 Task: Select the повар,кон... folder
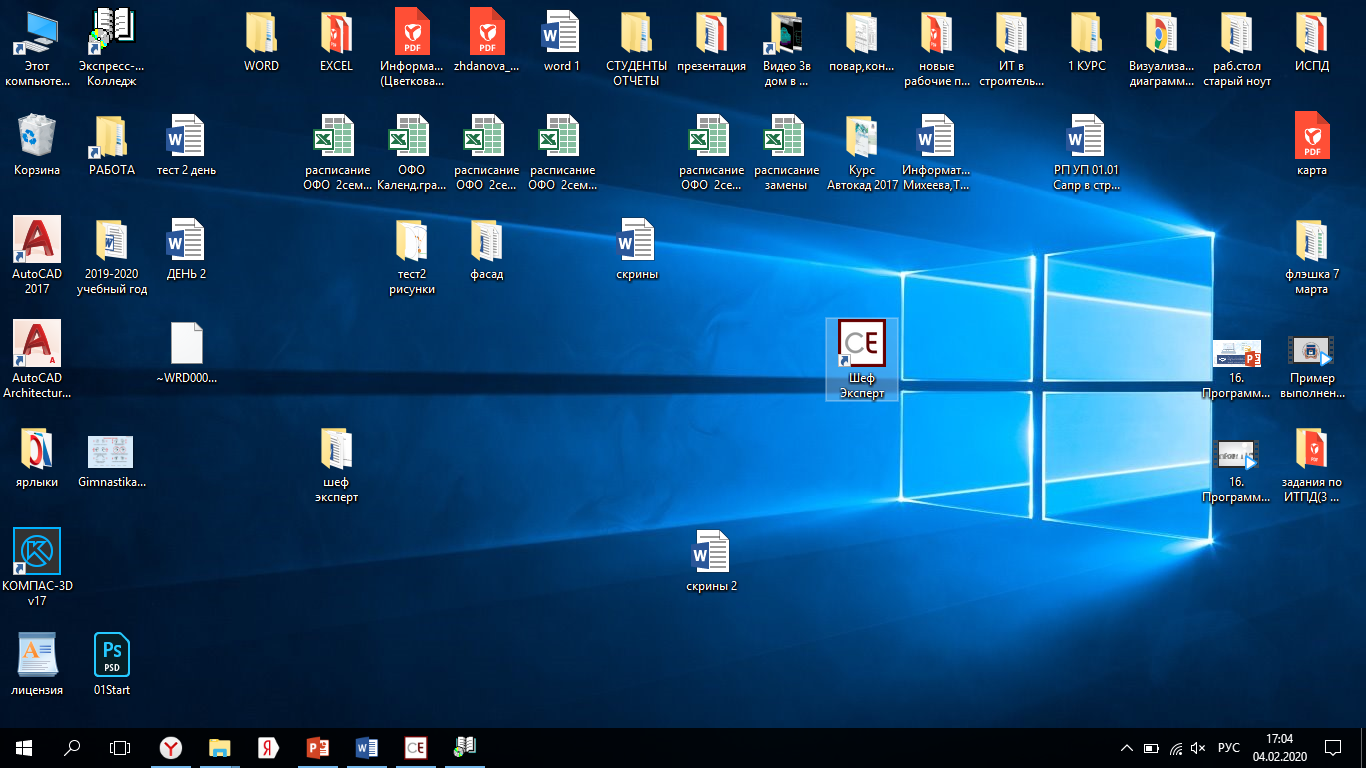862,42
